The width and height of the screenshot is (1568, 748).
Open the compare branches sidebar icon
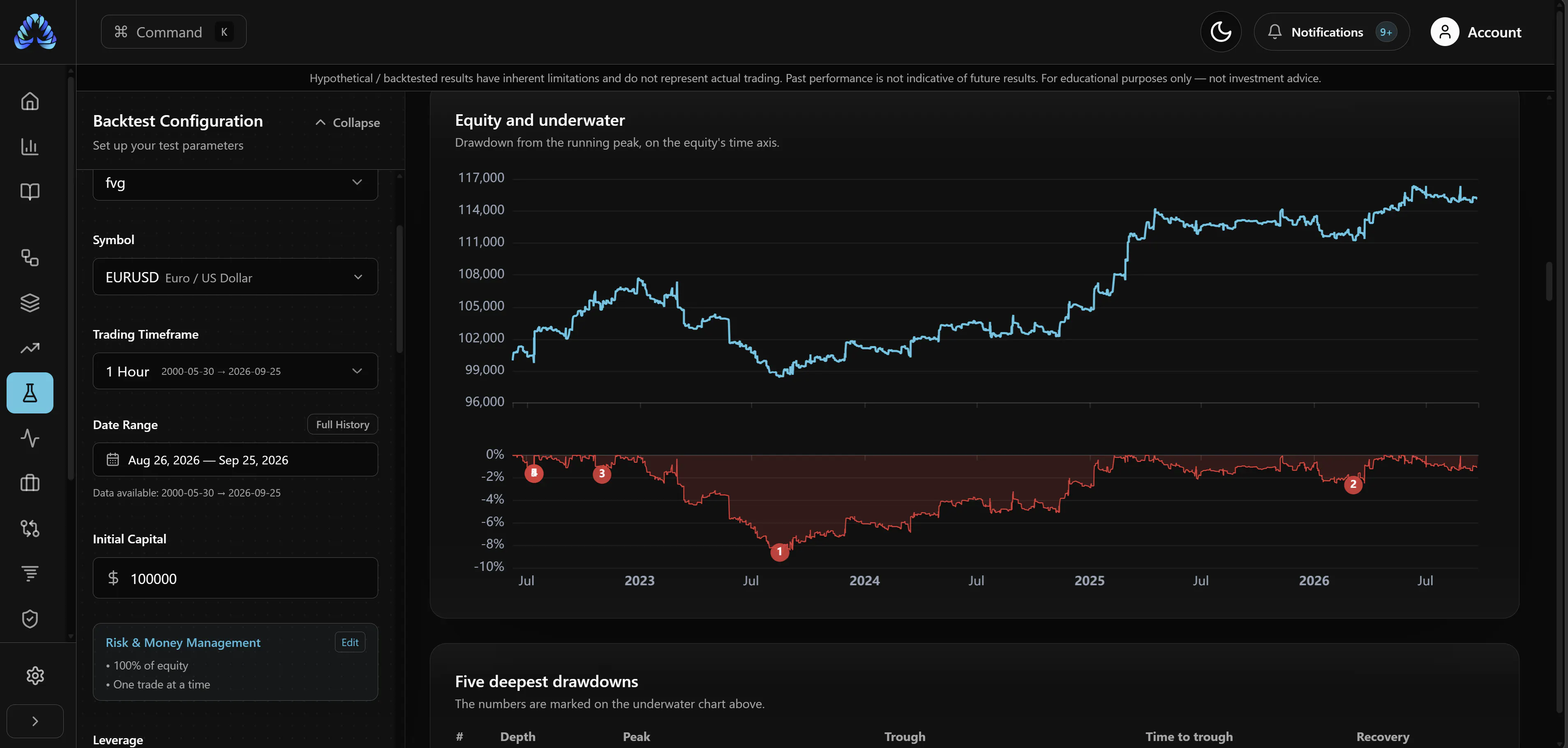click(30, 528)
